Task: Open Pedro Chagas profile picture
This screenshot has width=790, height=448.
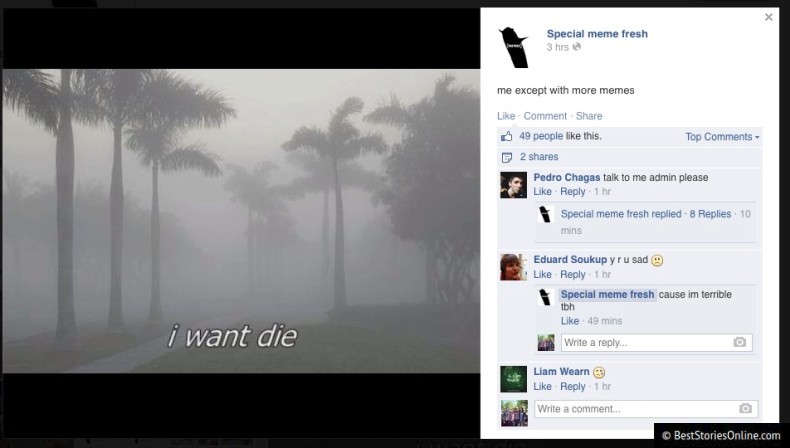Action: pyautogui.click(x=513, y=185)
